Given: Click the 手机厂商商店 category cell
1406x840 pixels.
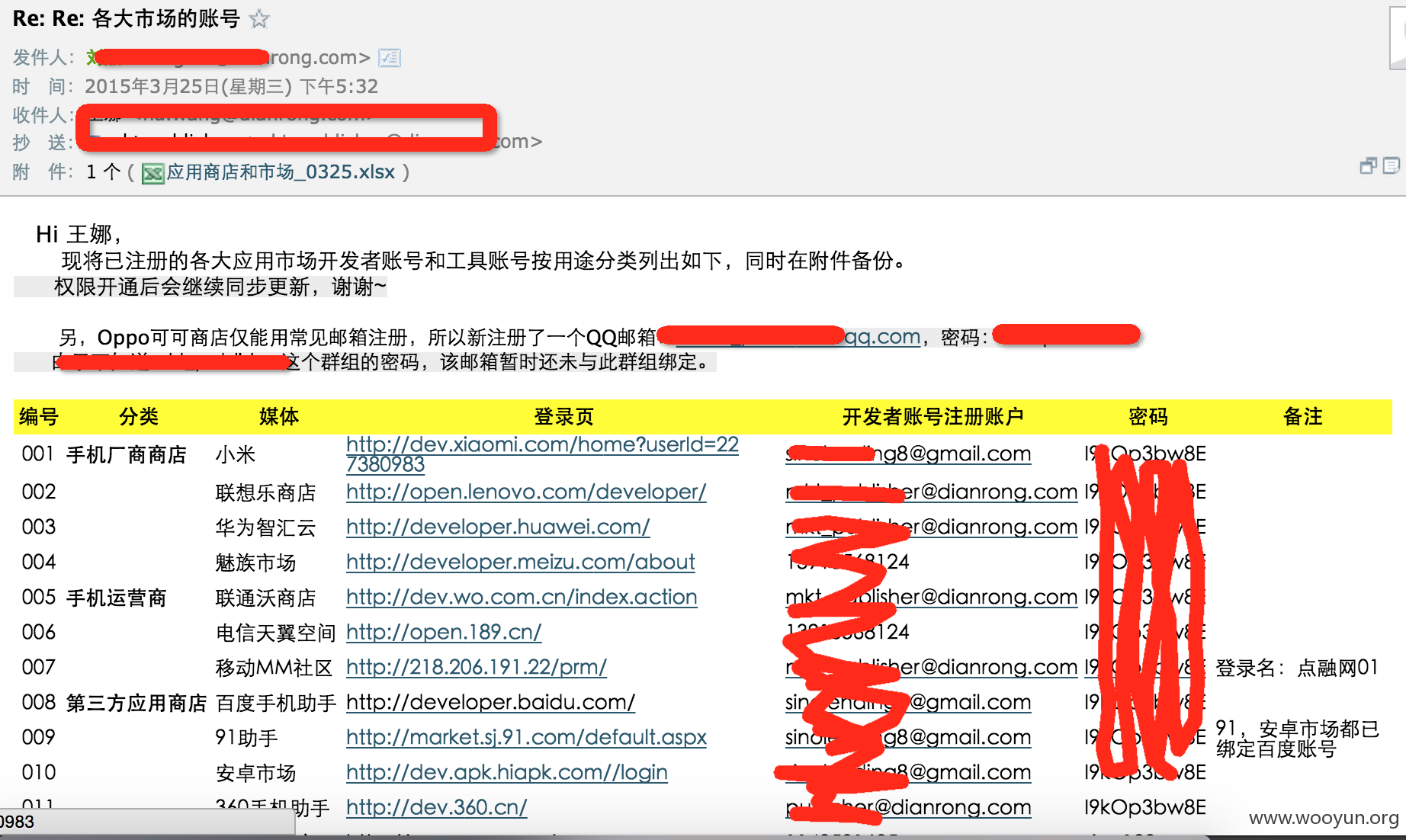Looking at the screenshot, I should (x=127, y=454).
